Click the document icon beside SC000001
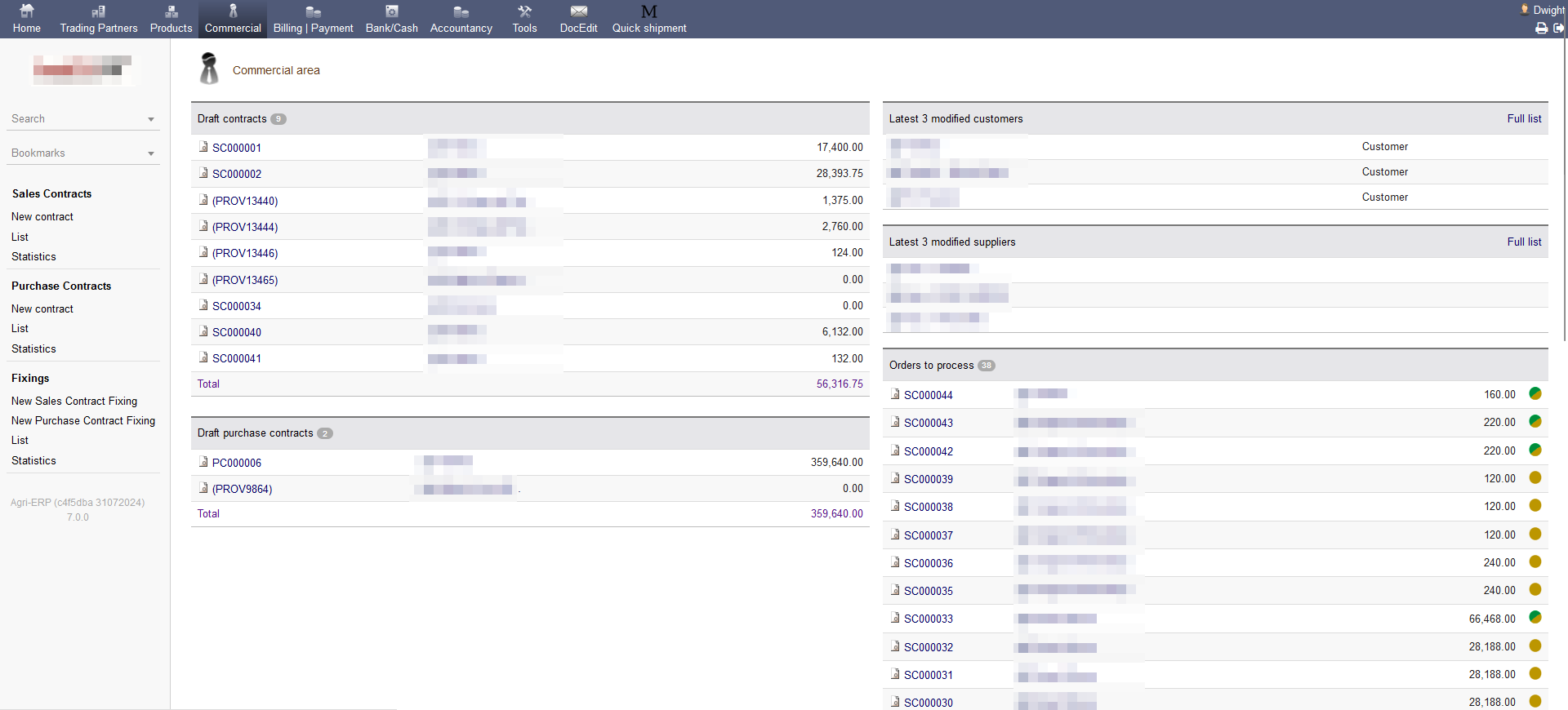Image resolution: width=1568 pixels, height=710 pixels. tap(203, 147)
